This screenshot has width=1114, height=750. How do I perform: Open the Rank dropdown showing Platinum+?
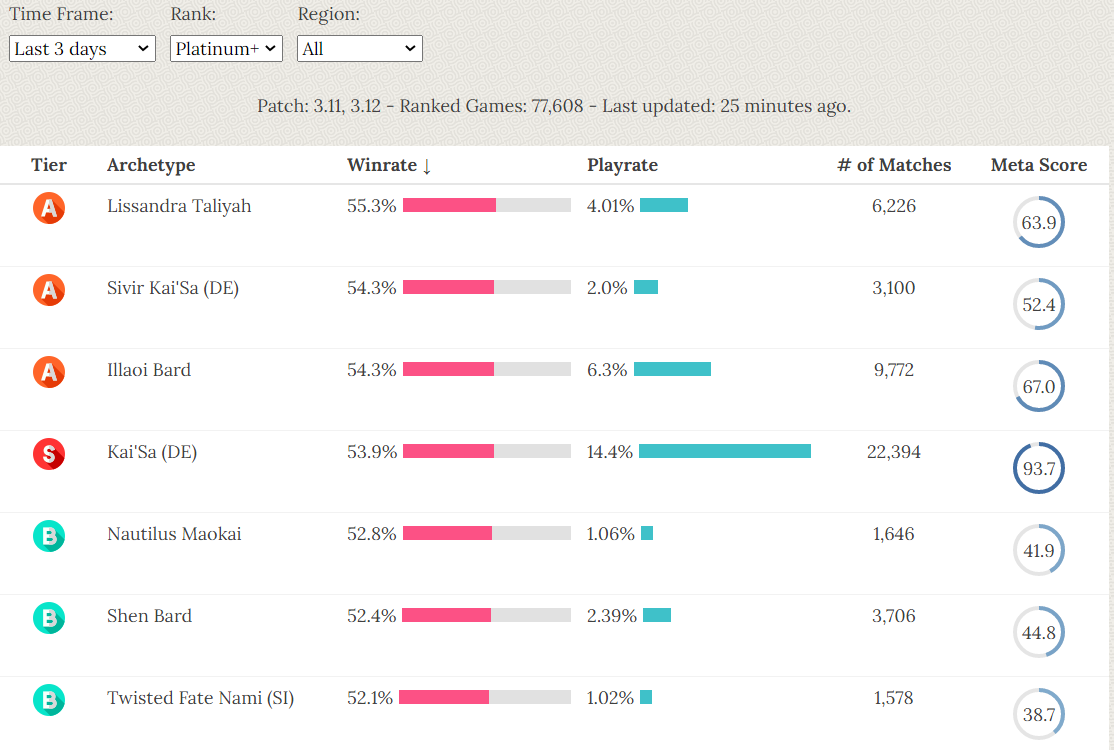coord(226,48)
